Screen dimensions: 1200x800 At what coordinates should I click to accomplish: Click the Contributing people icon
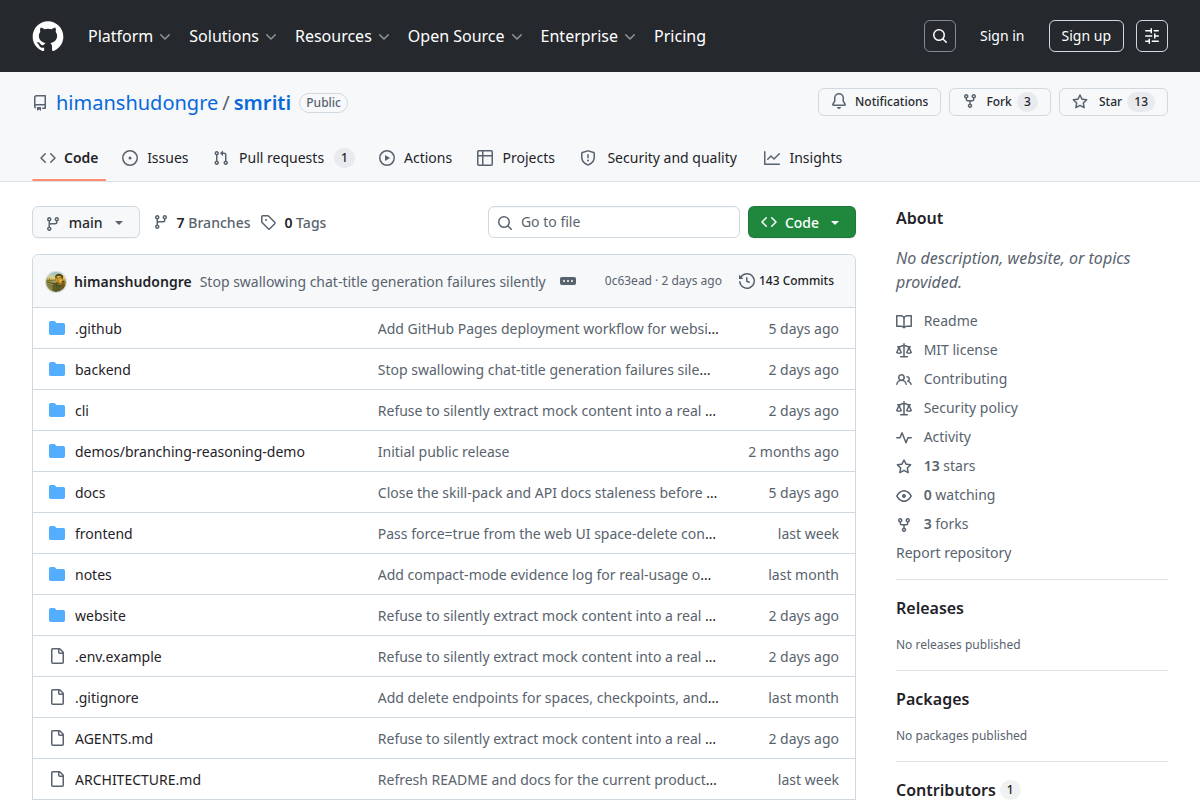coord(904,379)
